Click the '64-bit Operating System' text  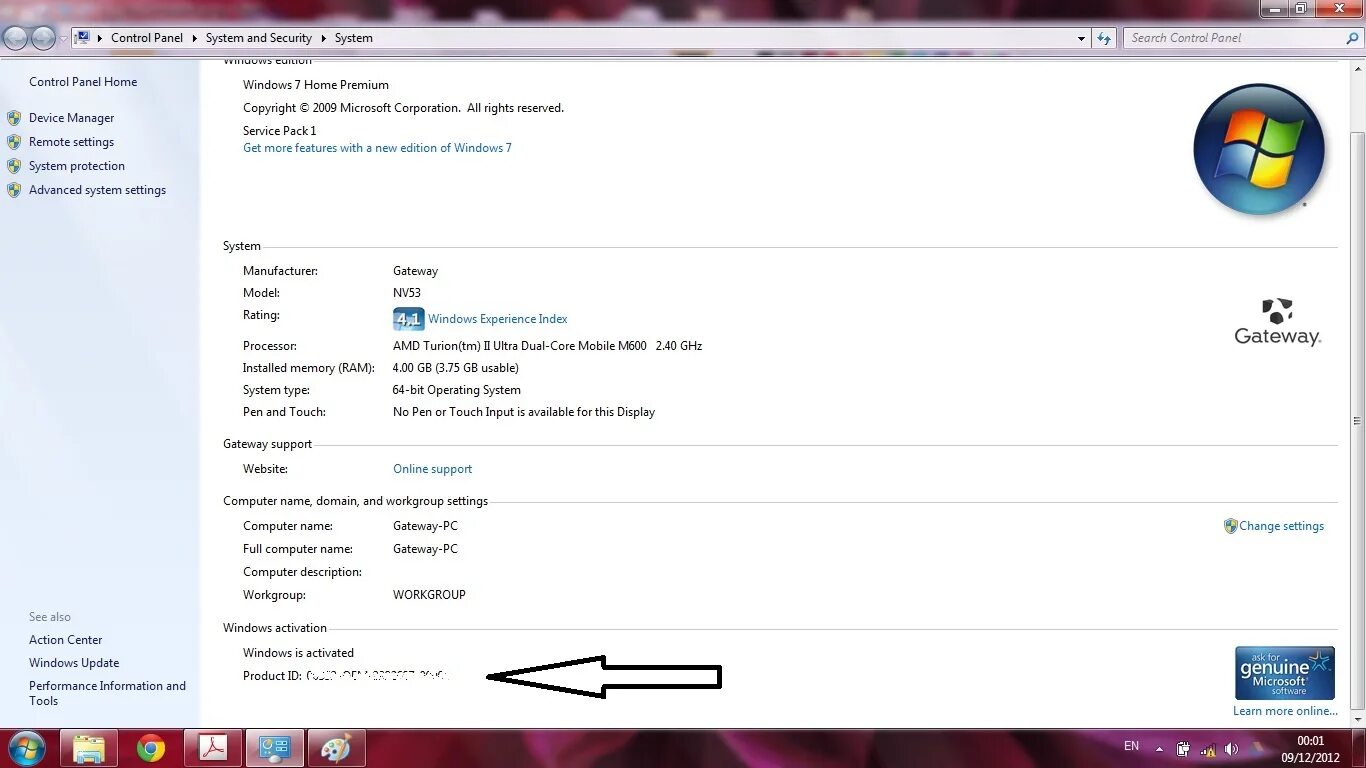pos(457,390)
